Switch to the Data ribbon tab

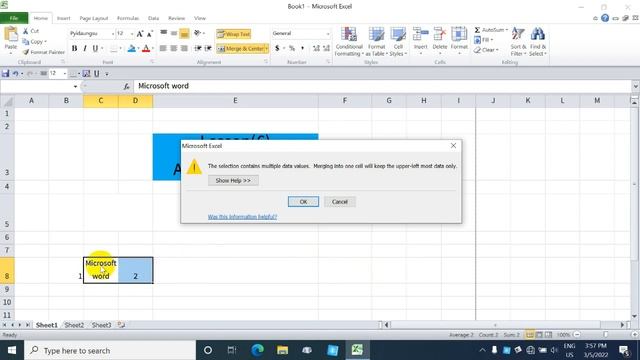coord(153,18)
